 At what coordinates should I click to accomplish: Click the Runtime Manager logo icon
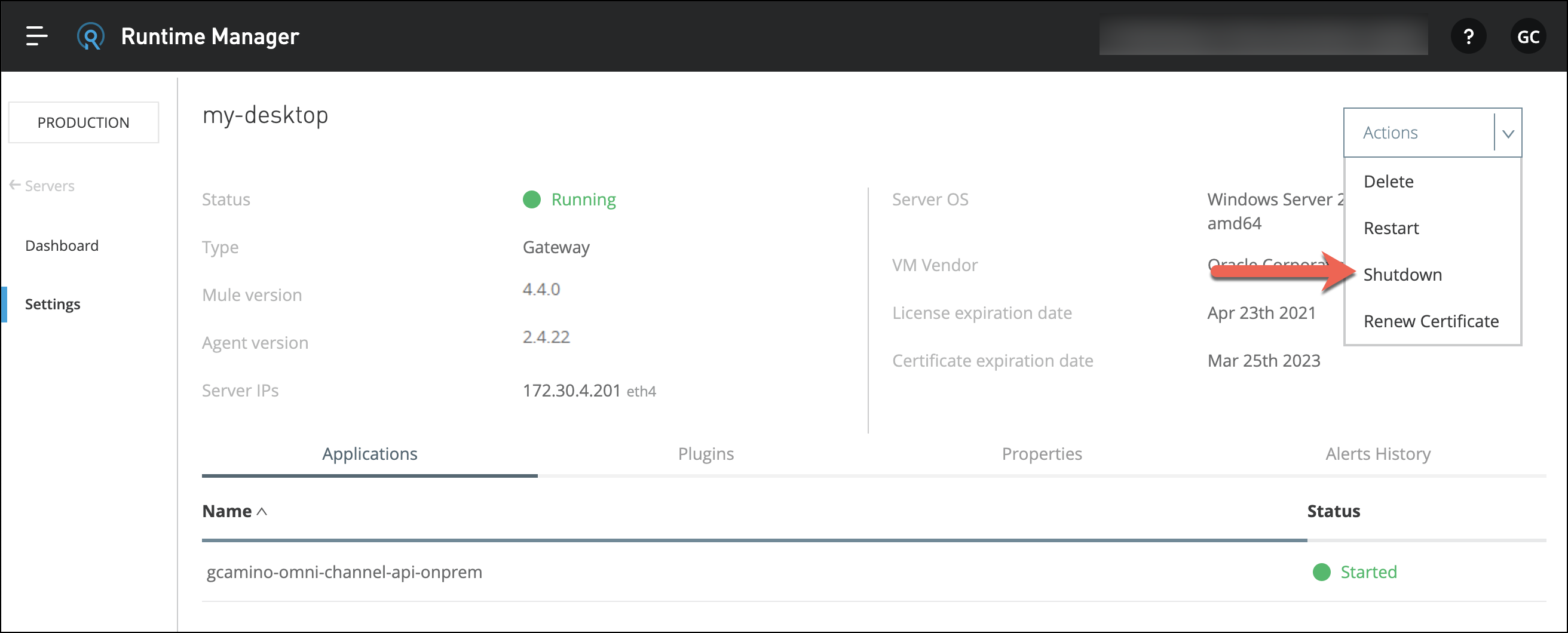click(x=90, y=36)
